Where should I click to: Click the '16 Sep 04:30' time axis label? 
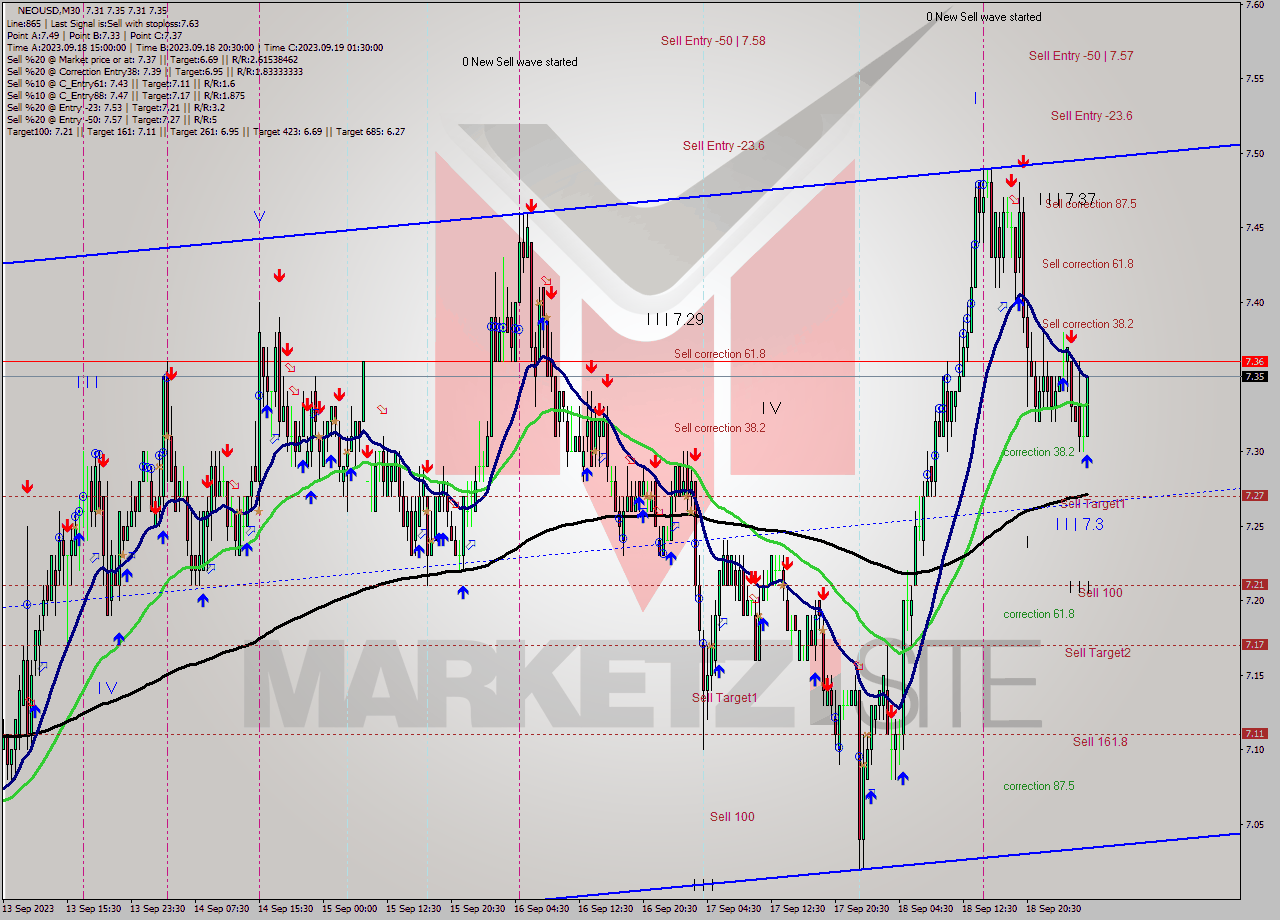click(x=543, y=909)
